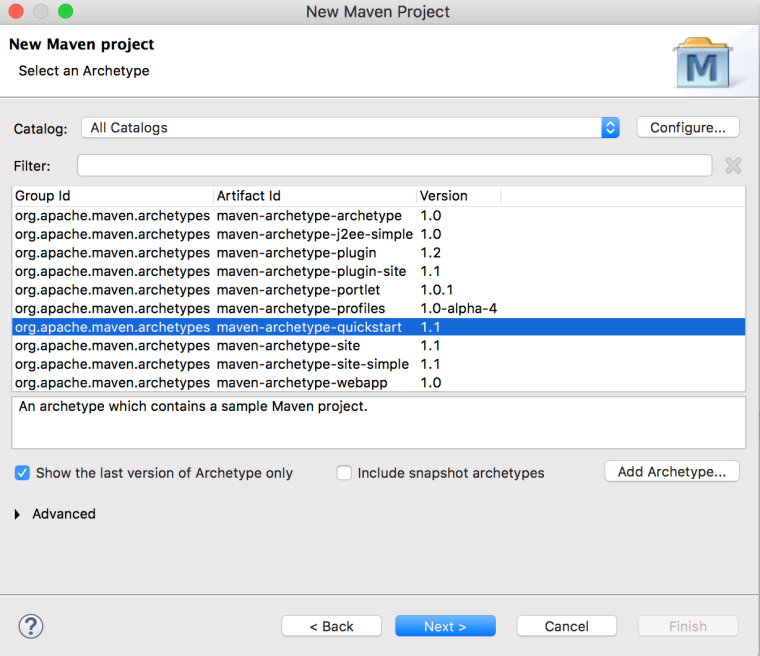The width and height of the screenshot is (760, 656).
Task: Select maven-archetype-profiles row
Action: pos(379,309)
